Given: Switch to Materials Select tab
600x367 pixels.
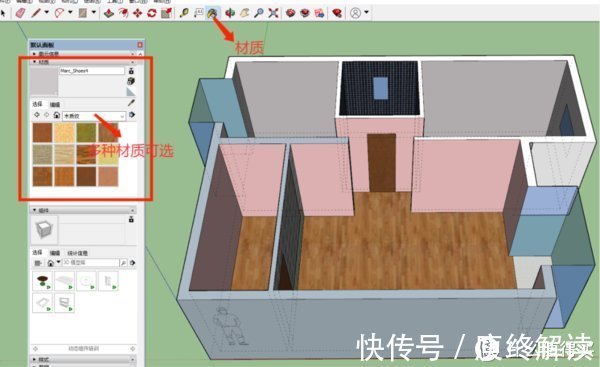Looking at the screenshot, I should (x=38, y=104).
